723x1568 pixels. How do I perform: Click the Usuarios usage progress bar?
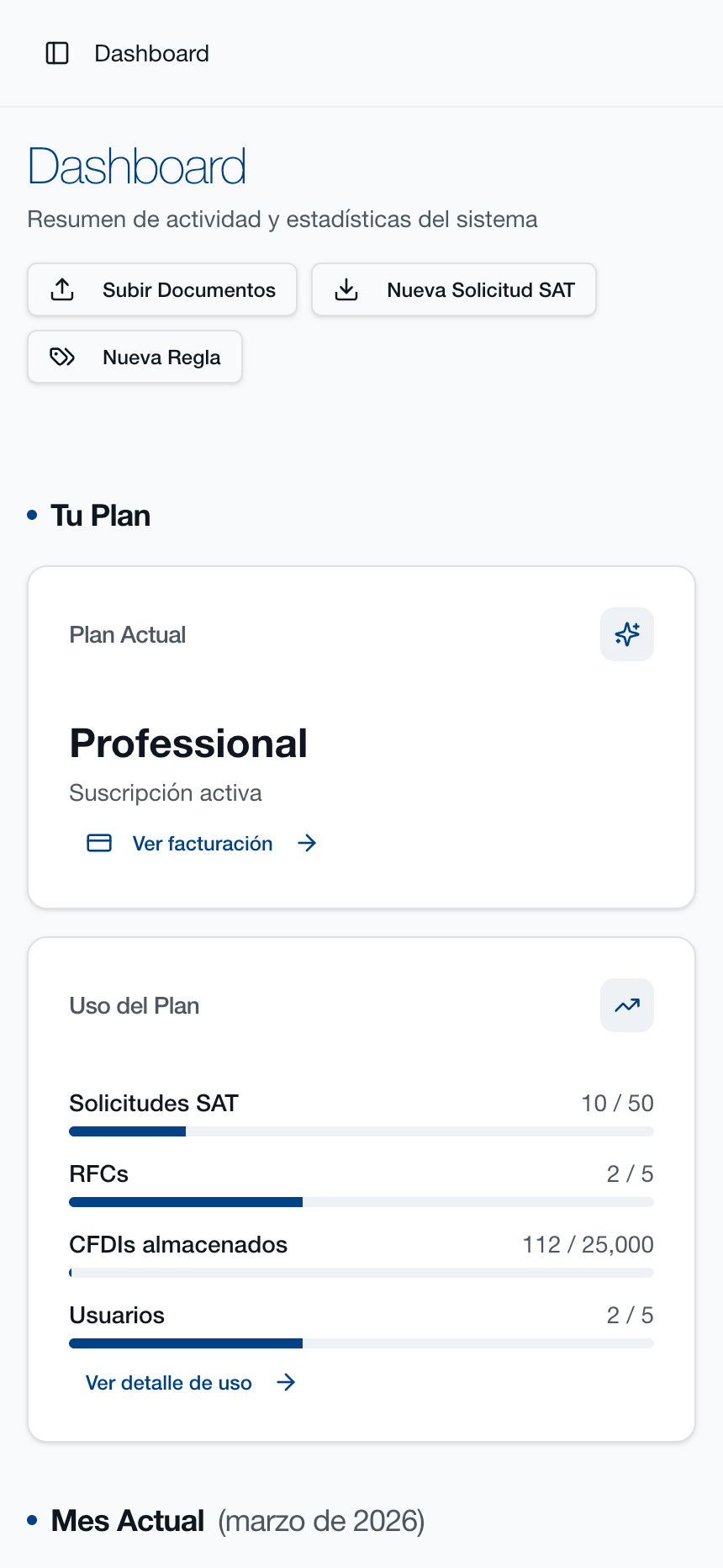click(361, 1343)
